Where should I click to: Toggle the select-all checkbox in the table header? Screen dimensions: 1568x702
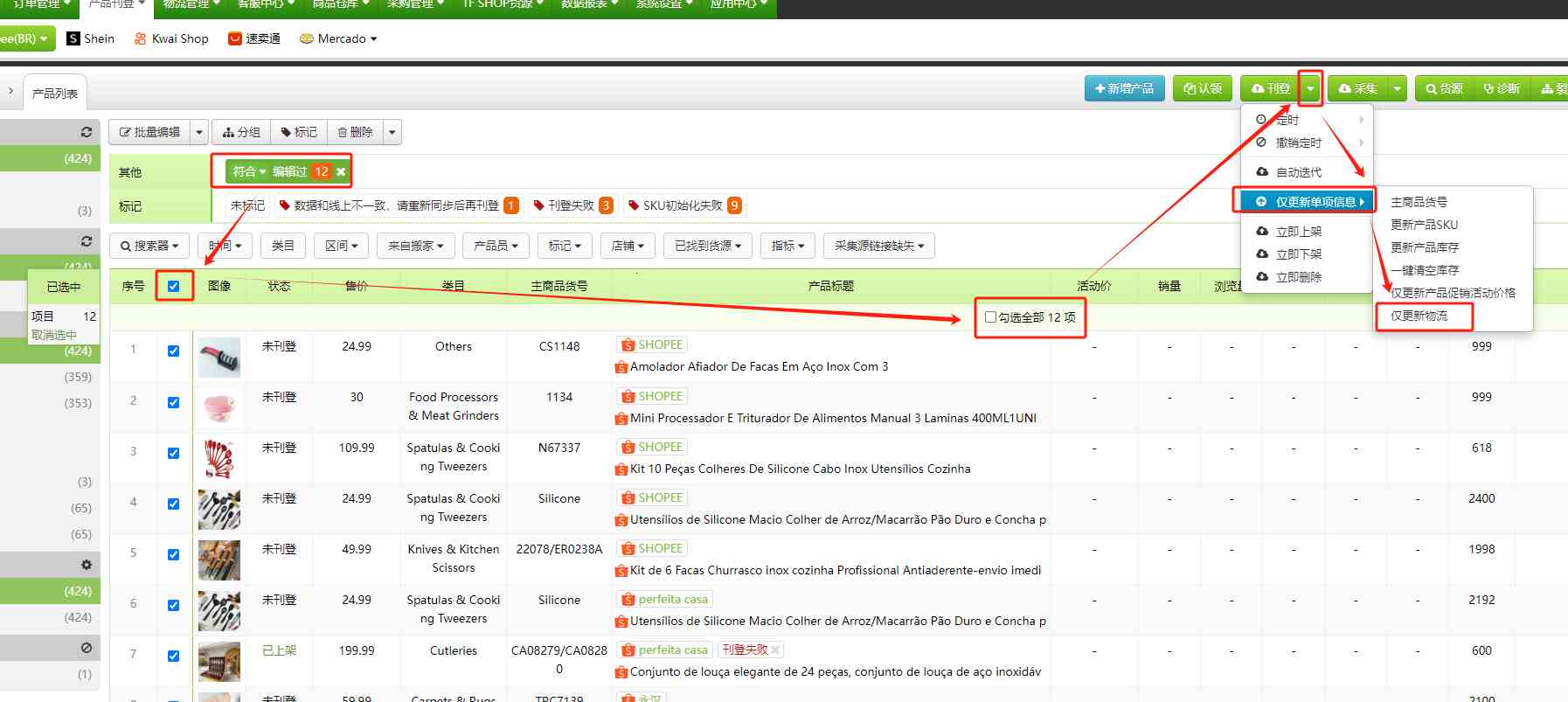174,286
